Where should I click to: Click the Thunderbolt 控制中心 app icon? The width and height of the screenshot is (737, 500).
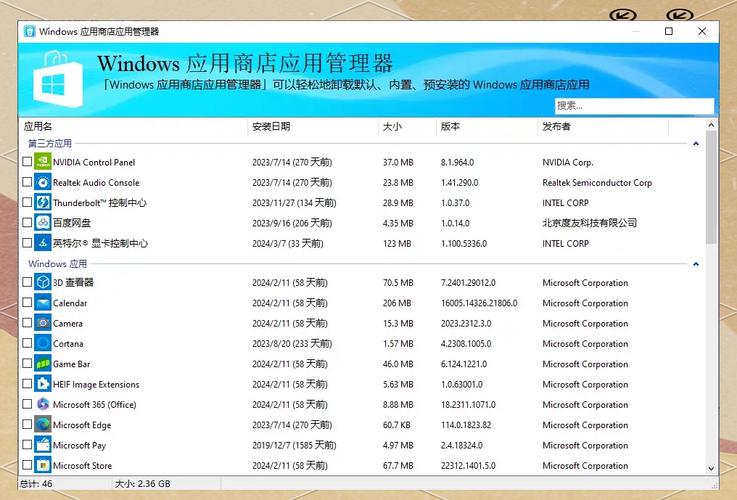pos(42,203)
